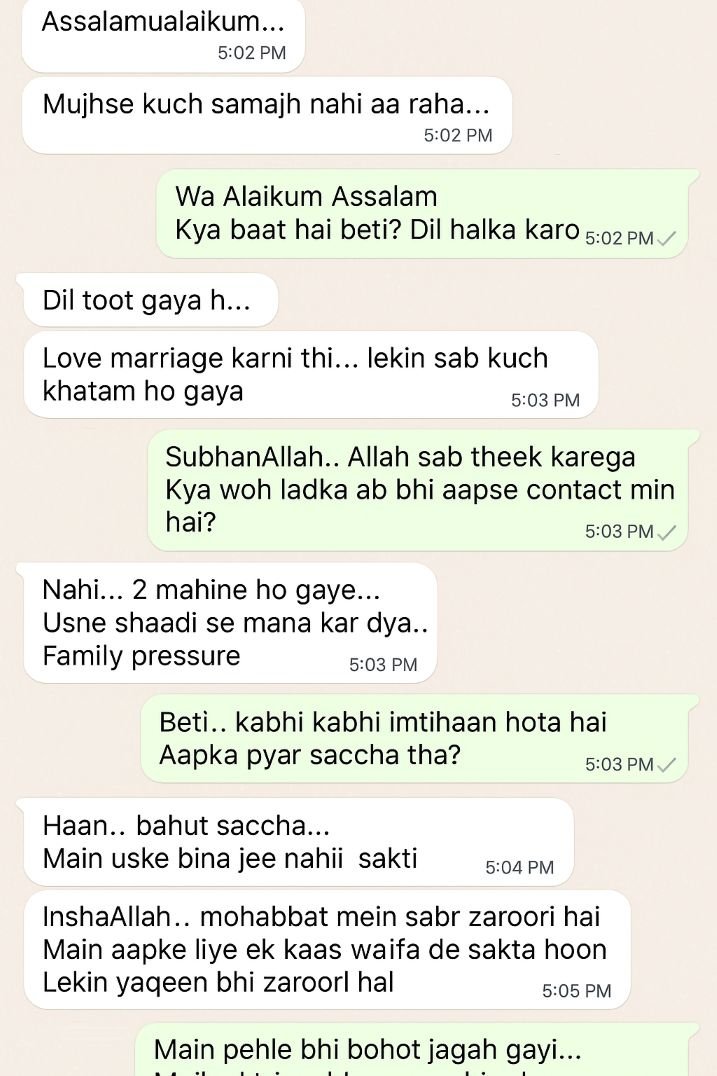Click the checkmark beside 'Dil halka karo'

click(x=666, y=239)
